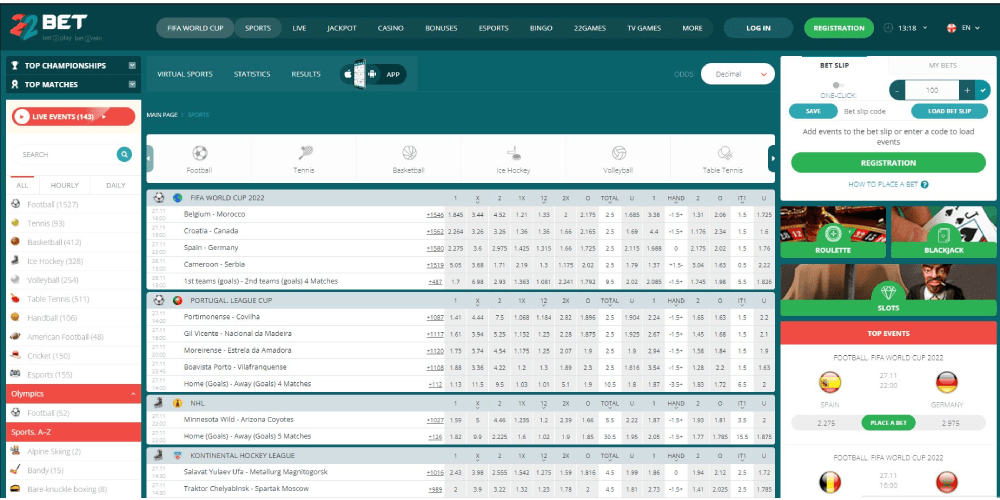Confirm the one-click amount with the checkmark
This screenshot has width=1000, height=500.
coord(982,90)
